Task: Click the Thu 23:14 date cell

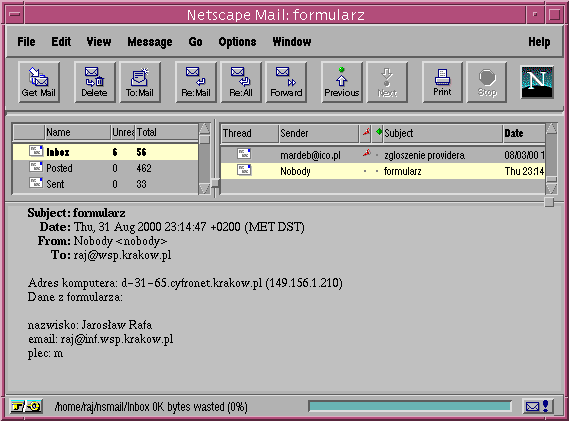Action: (x=524, y=171)
